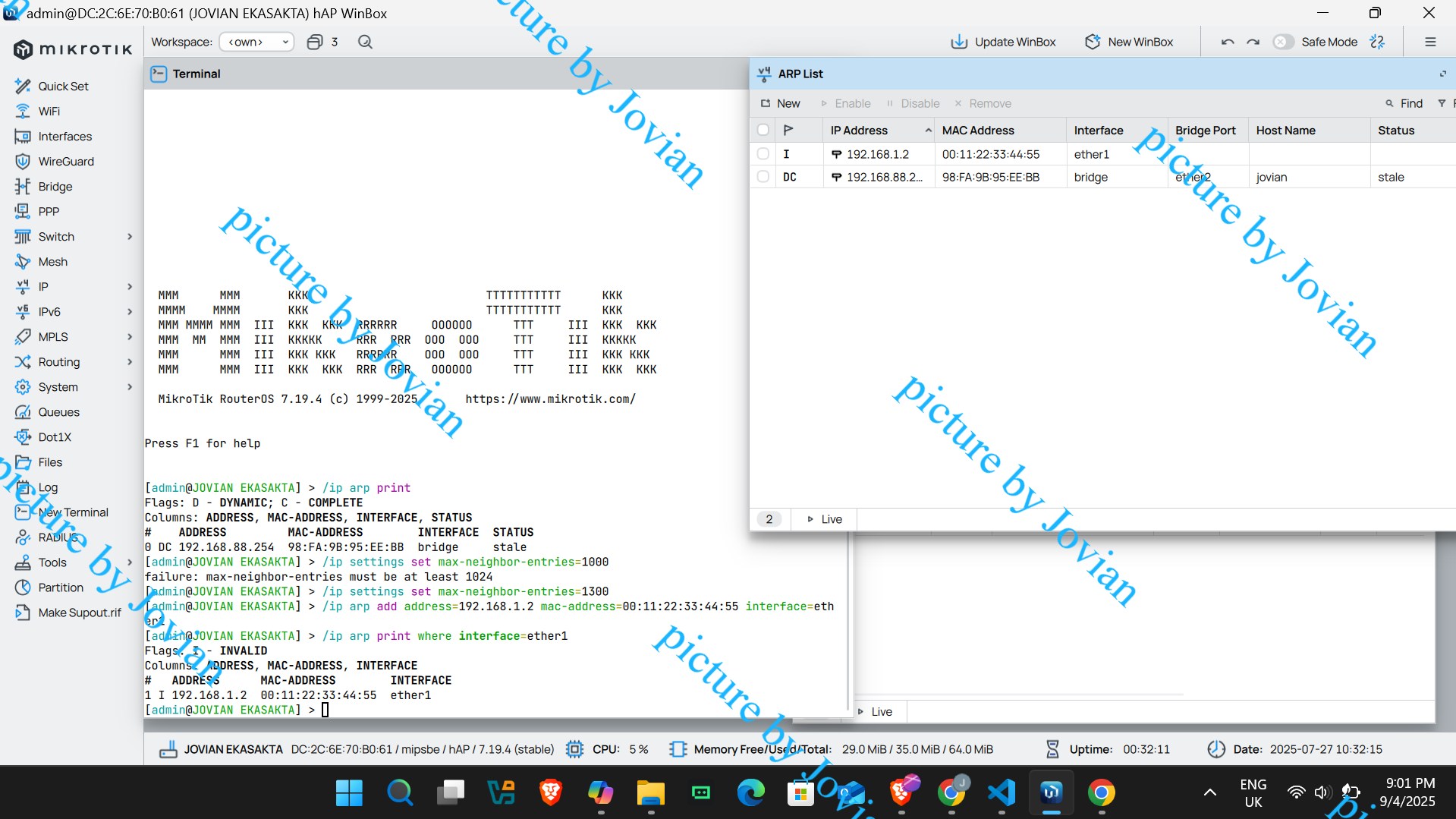Image resolution: width=1456 pixels, height=819 pixels.
Task: Toggle Live in the background window footer
Action: pos(875,711)
